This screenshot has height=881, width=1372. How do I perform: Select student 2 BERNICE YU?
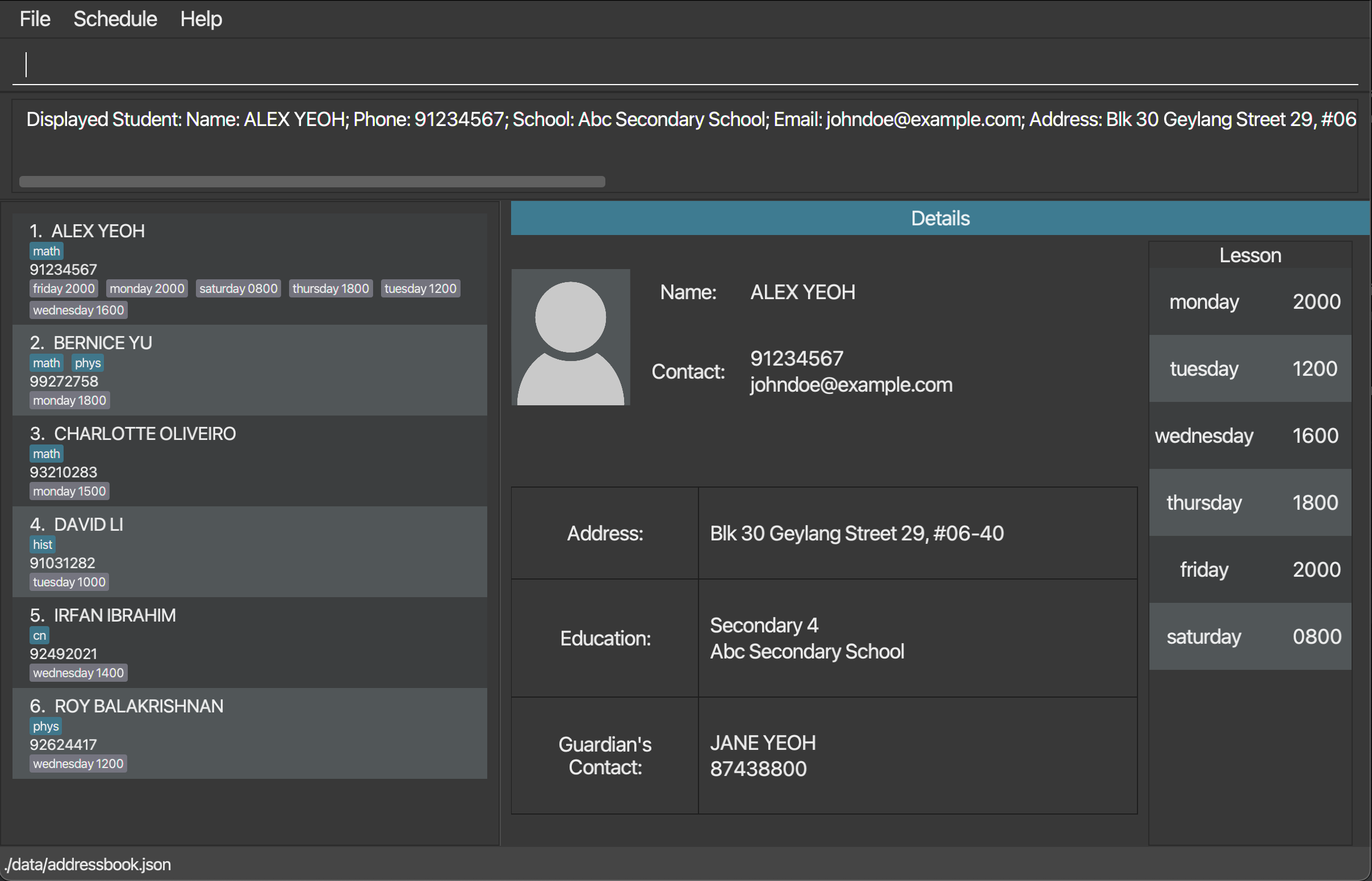pyautogui.click(x=249, y=370)
